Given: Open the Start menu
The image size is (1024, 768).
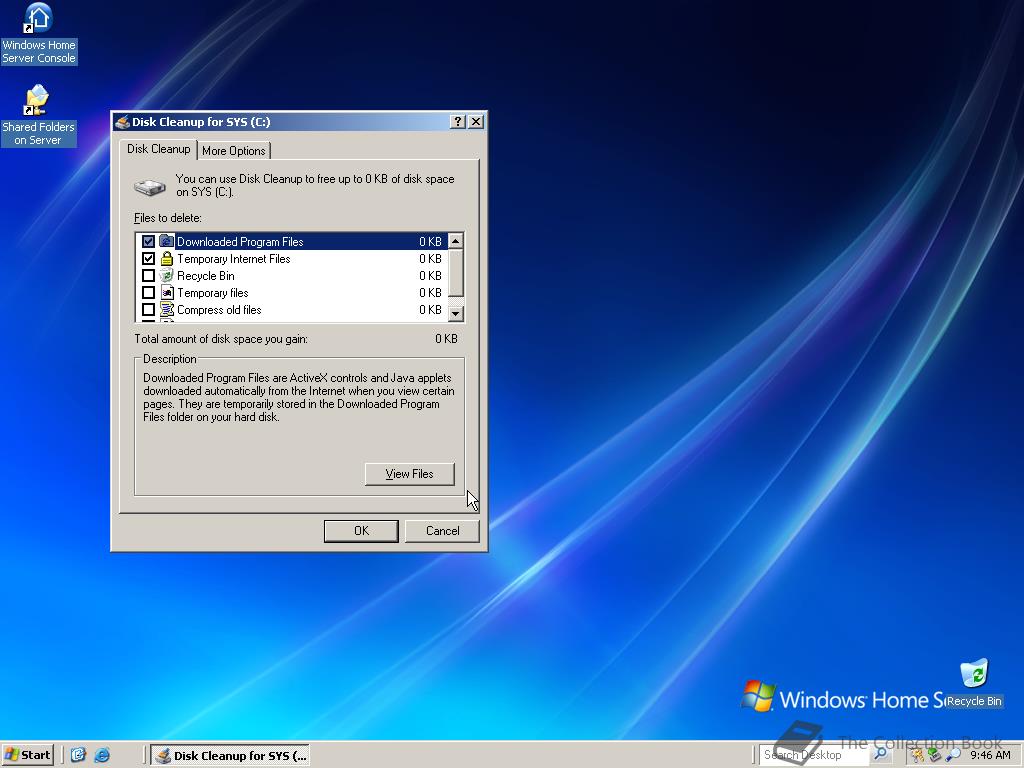Looking at the screenshot, I should [x=27, y=755].
